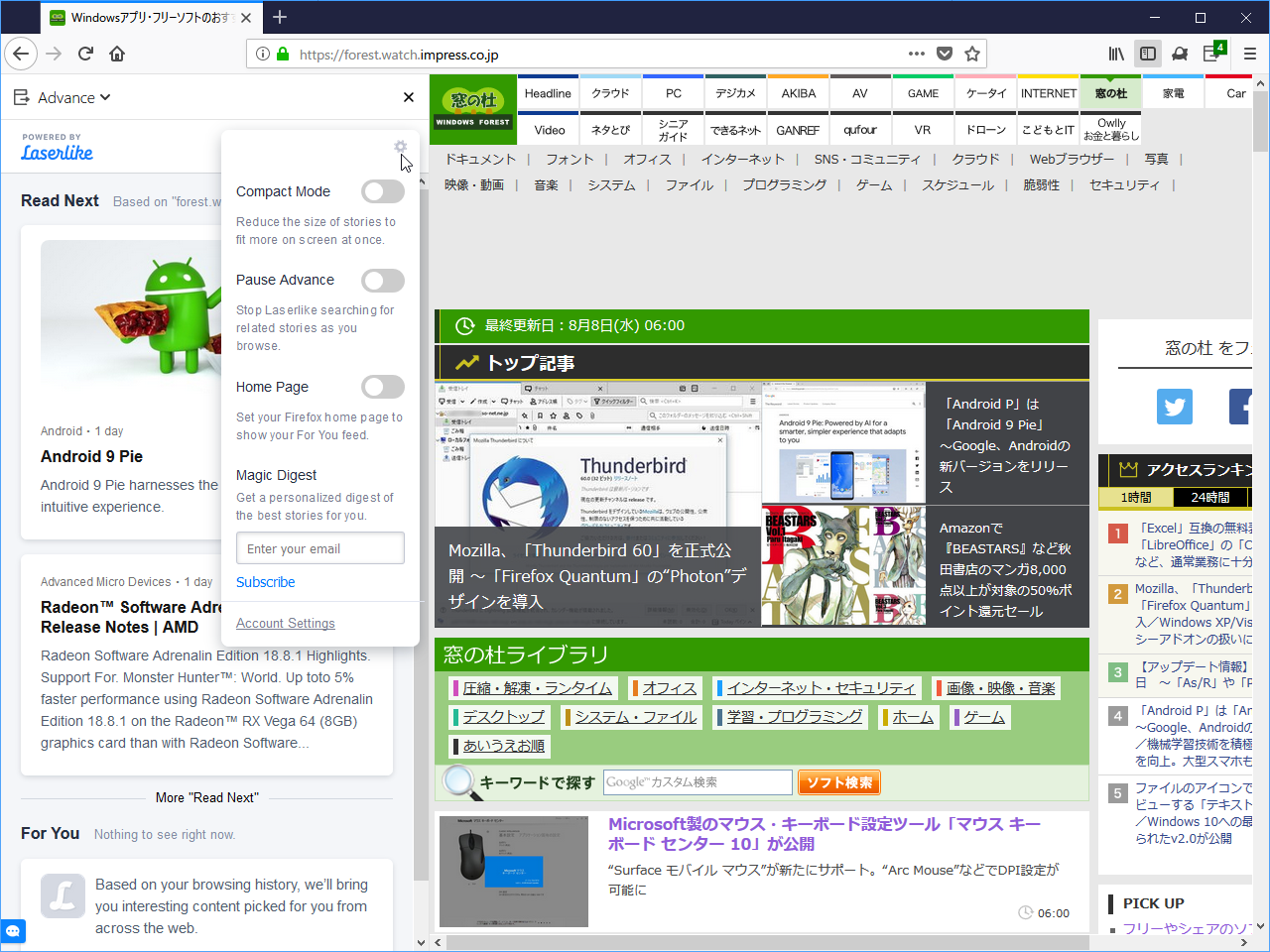This screenshot has width=1270, height=952.
Task: Click More "Read Next" in the sidebar
Action: 207,797
